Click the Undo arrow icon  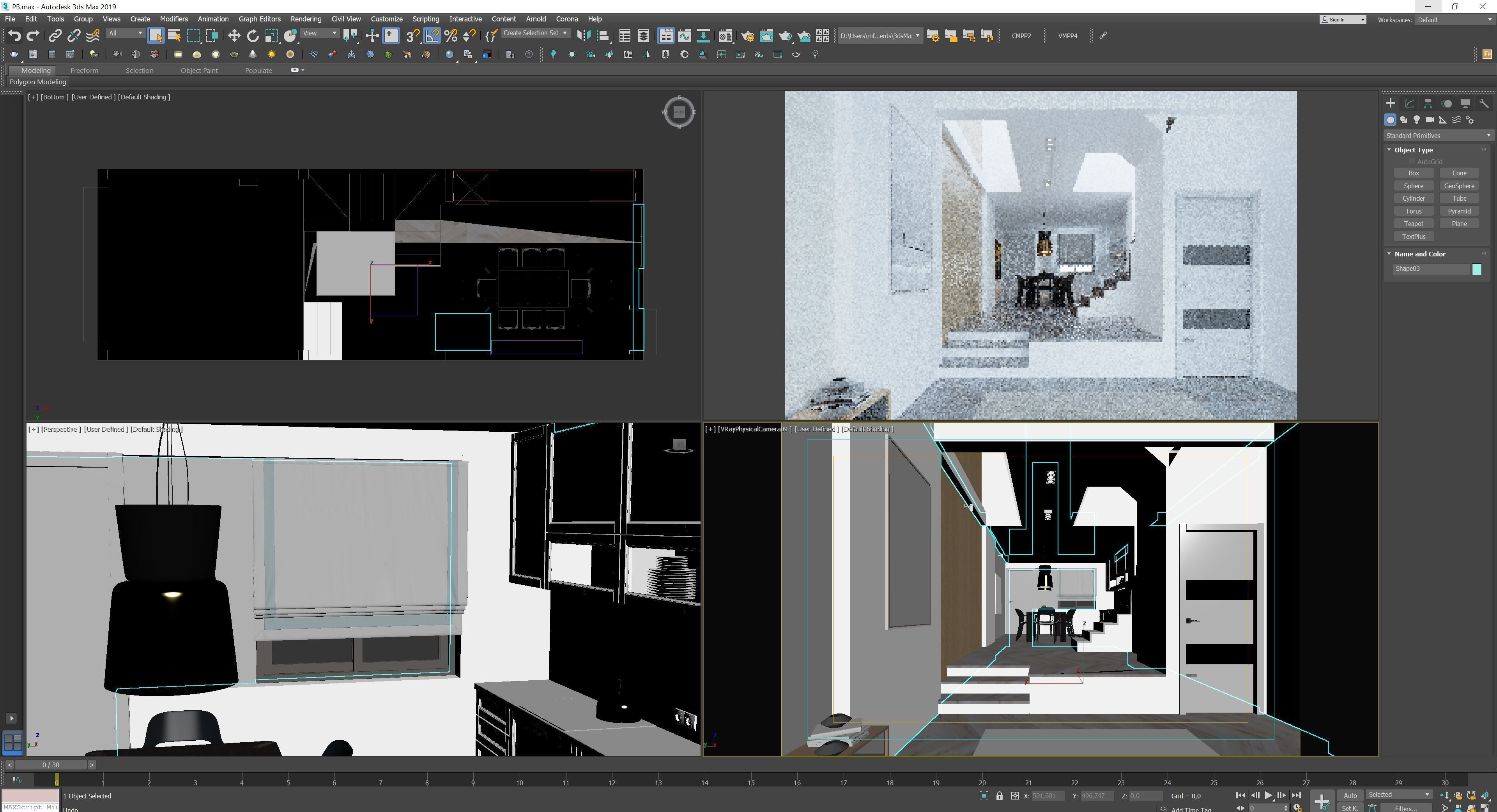pos(14,36)
